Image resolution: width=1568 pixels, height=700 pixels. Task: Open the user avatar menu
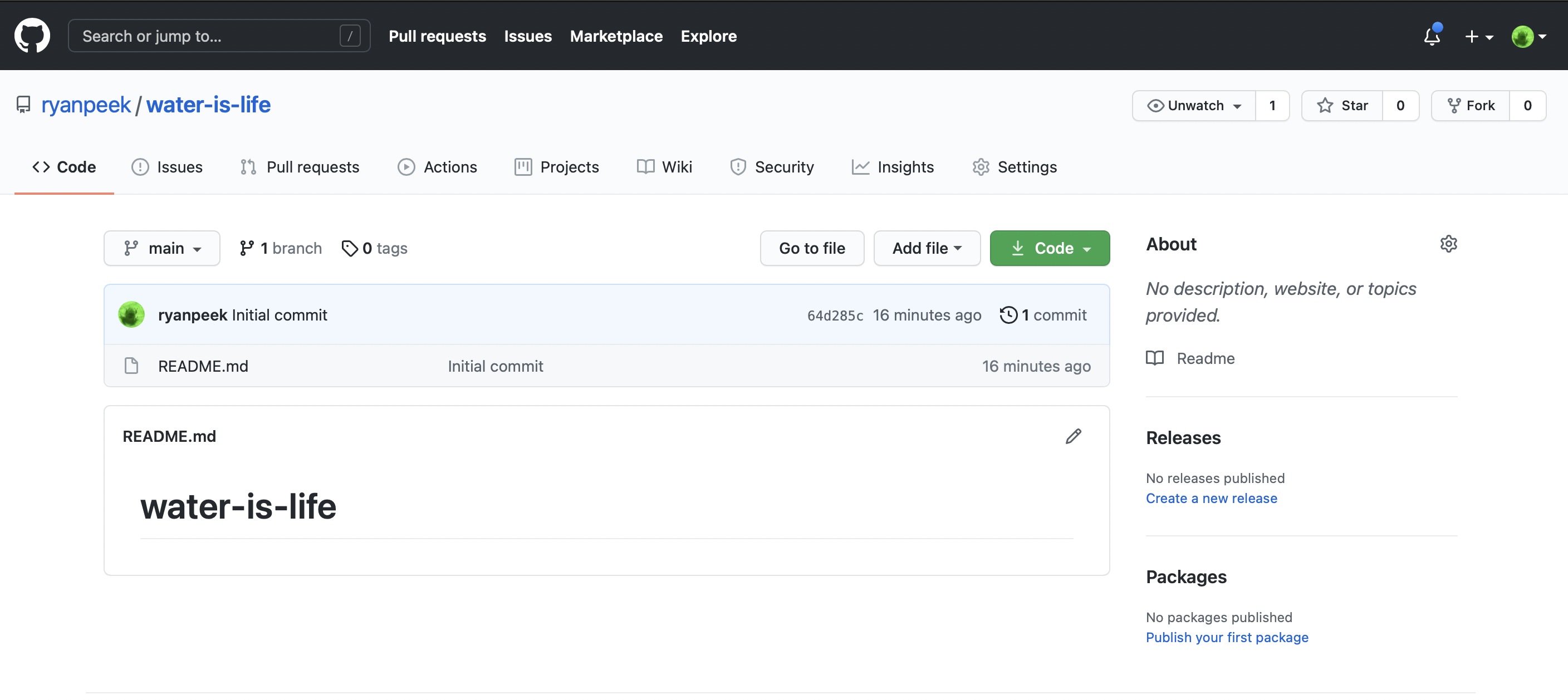pyautogui.click(x=1528, y=37)
